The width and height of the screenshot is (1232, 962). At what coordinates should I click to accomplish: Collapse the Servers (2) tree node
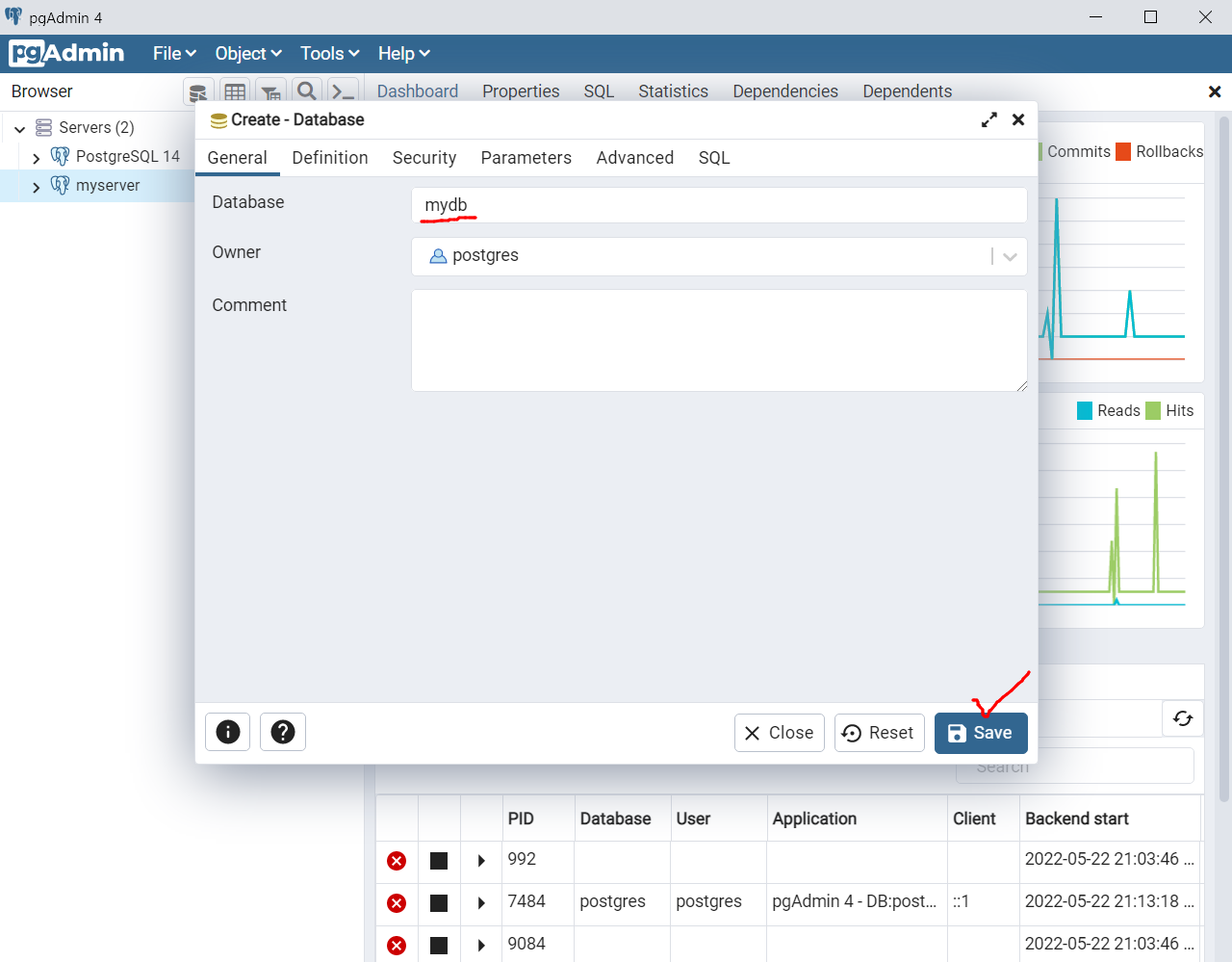coord(19,128)
